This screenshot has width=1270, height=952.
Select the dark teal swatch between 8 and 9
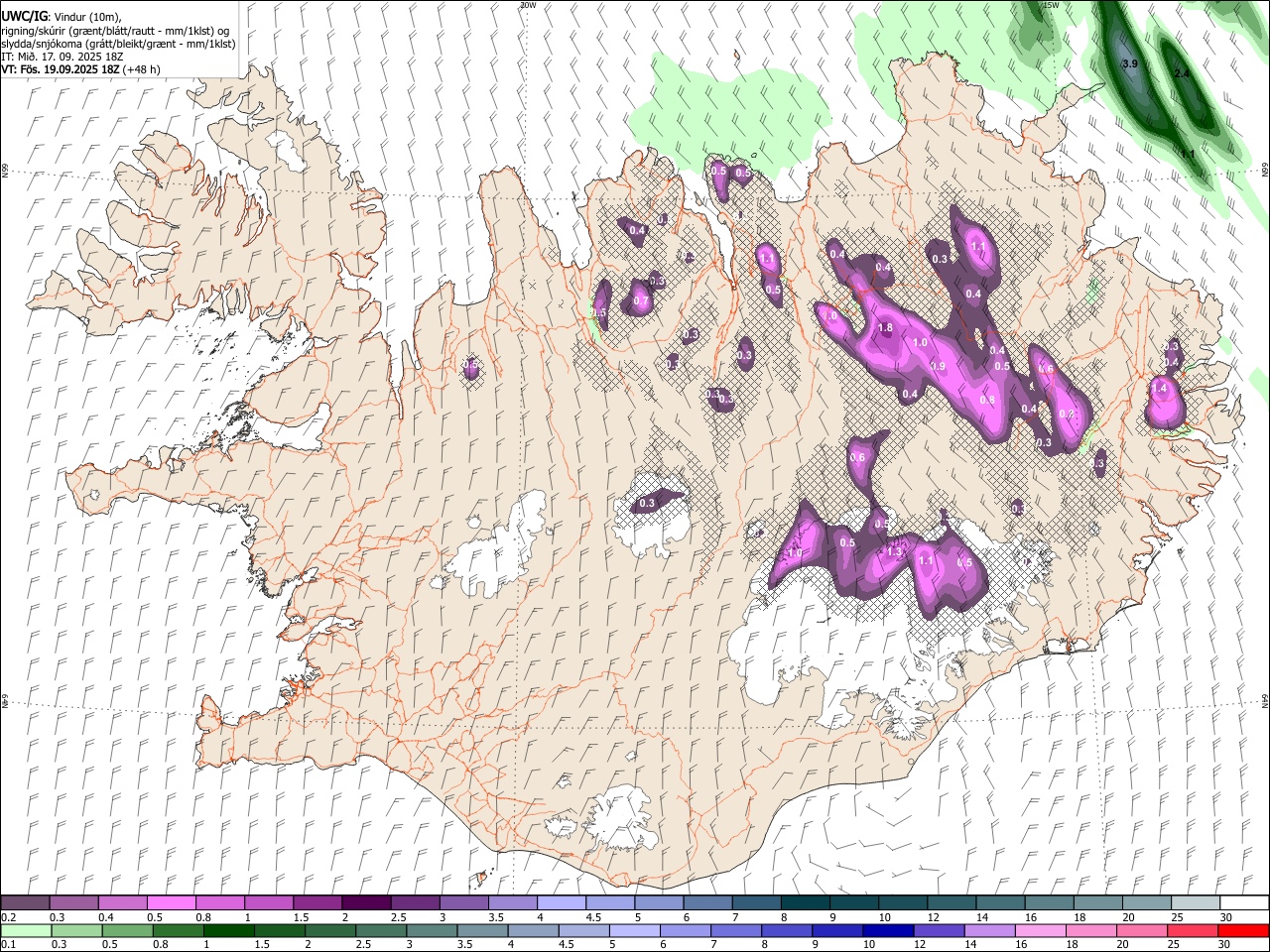[805, 902]
